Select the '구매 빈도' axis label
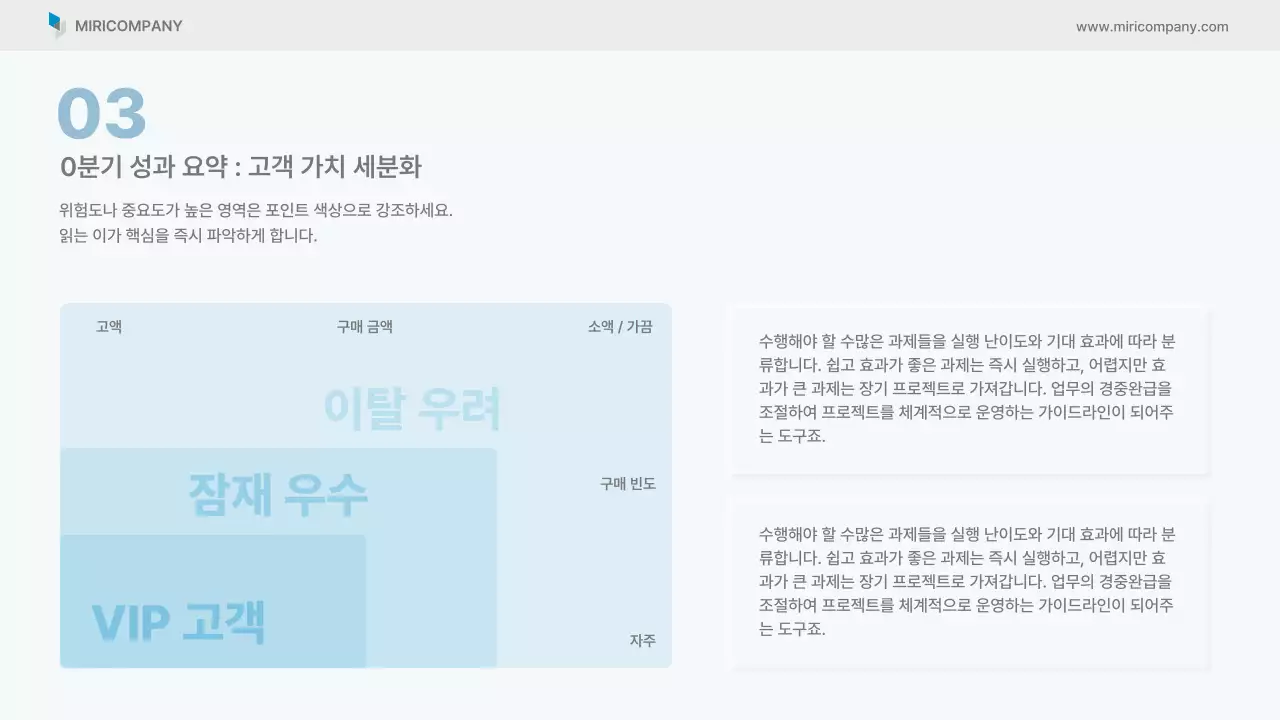Screen dimensions: 1280x720 pyautogui.click(x=627, y=483)
